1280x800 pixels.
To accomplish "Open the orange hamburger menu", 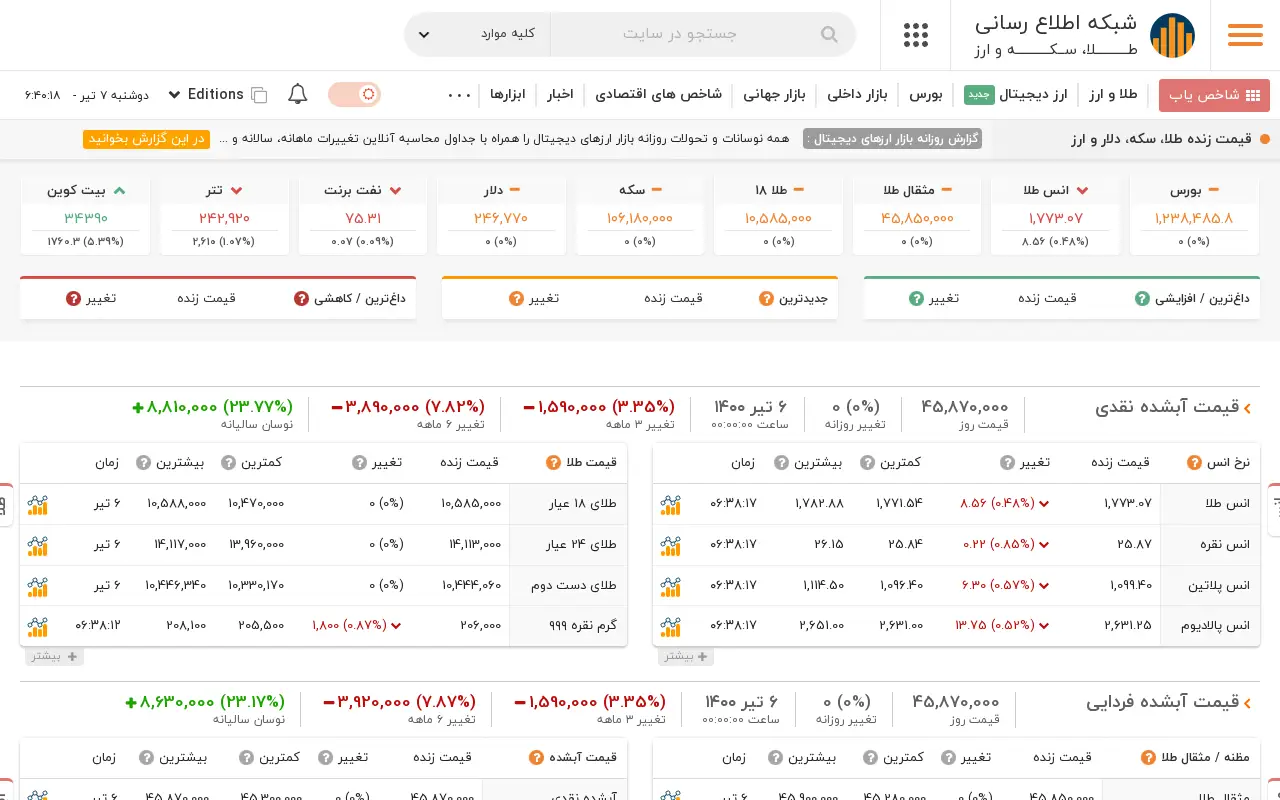I will tap(1245, 35).
